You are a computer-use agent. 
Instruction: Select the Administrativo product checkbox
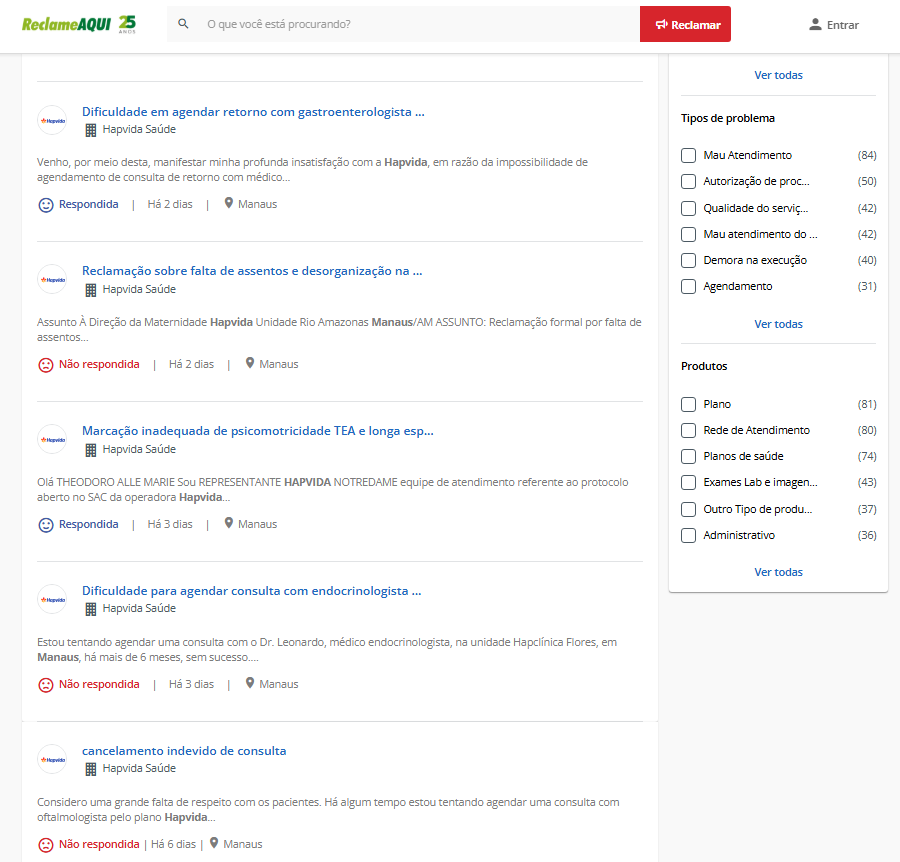point(688,535)
